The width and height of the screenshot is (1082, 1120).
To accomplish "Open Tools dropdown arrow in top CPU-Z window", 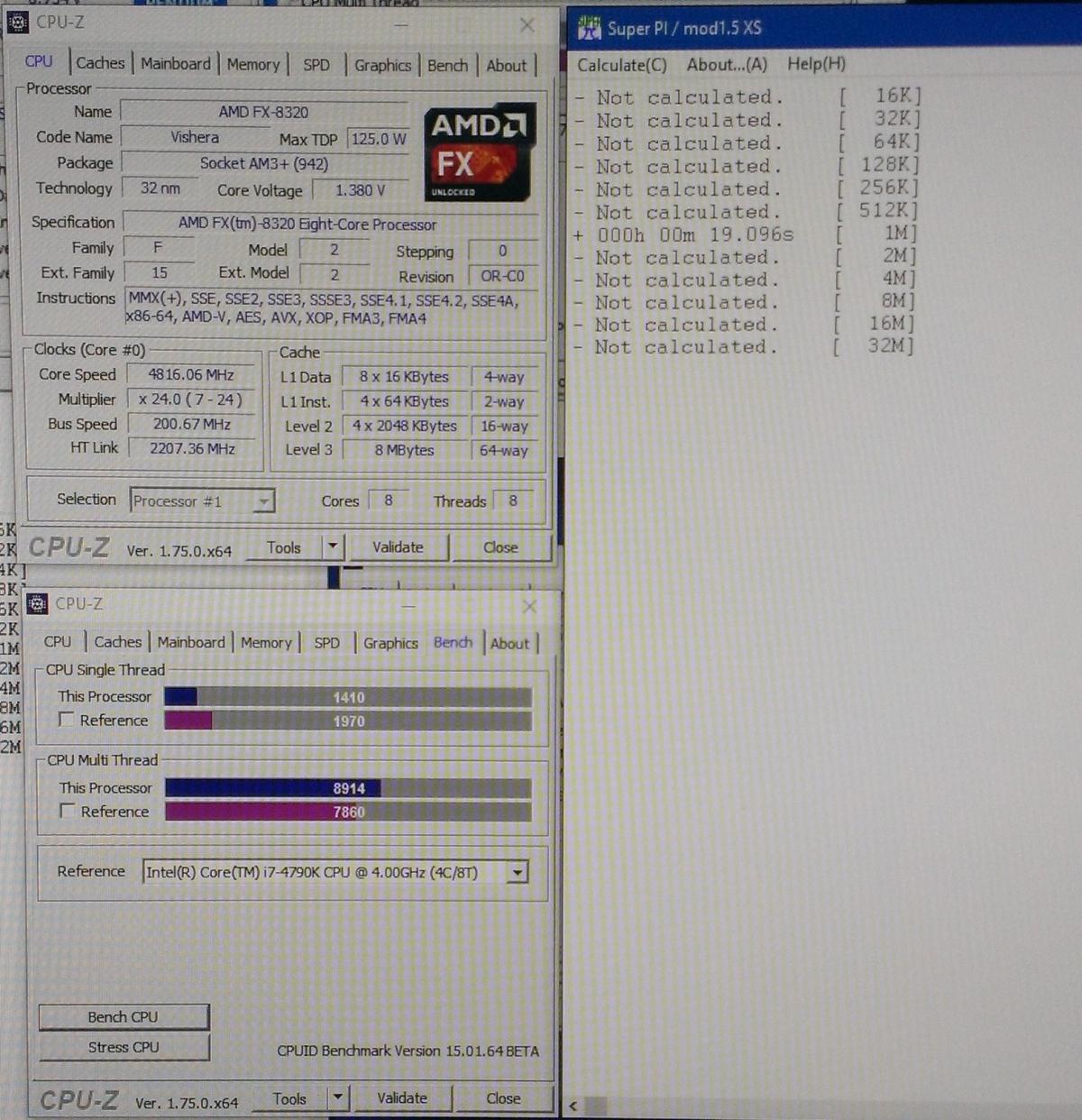I will (333, 546).
